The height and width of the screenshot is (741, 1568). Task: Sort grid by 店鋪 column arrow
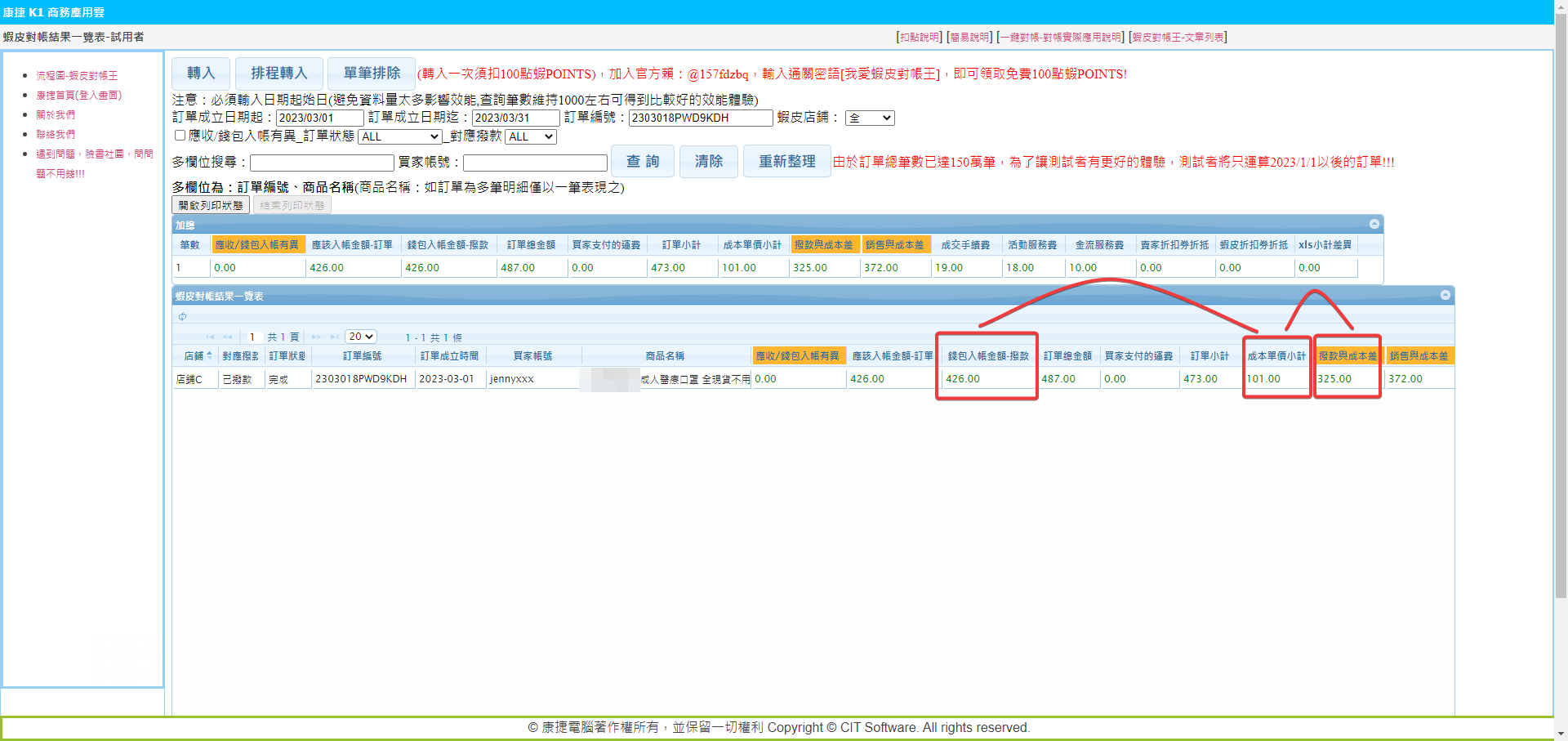pos(209,355)
